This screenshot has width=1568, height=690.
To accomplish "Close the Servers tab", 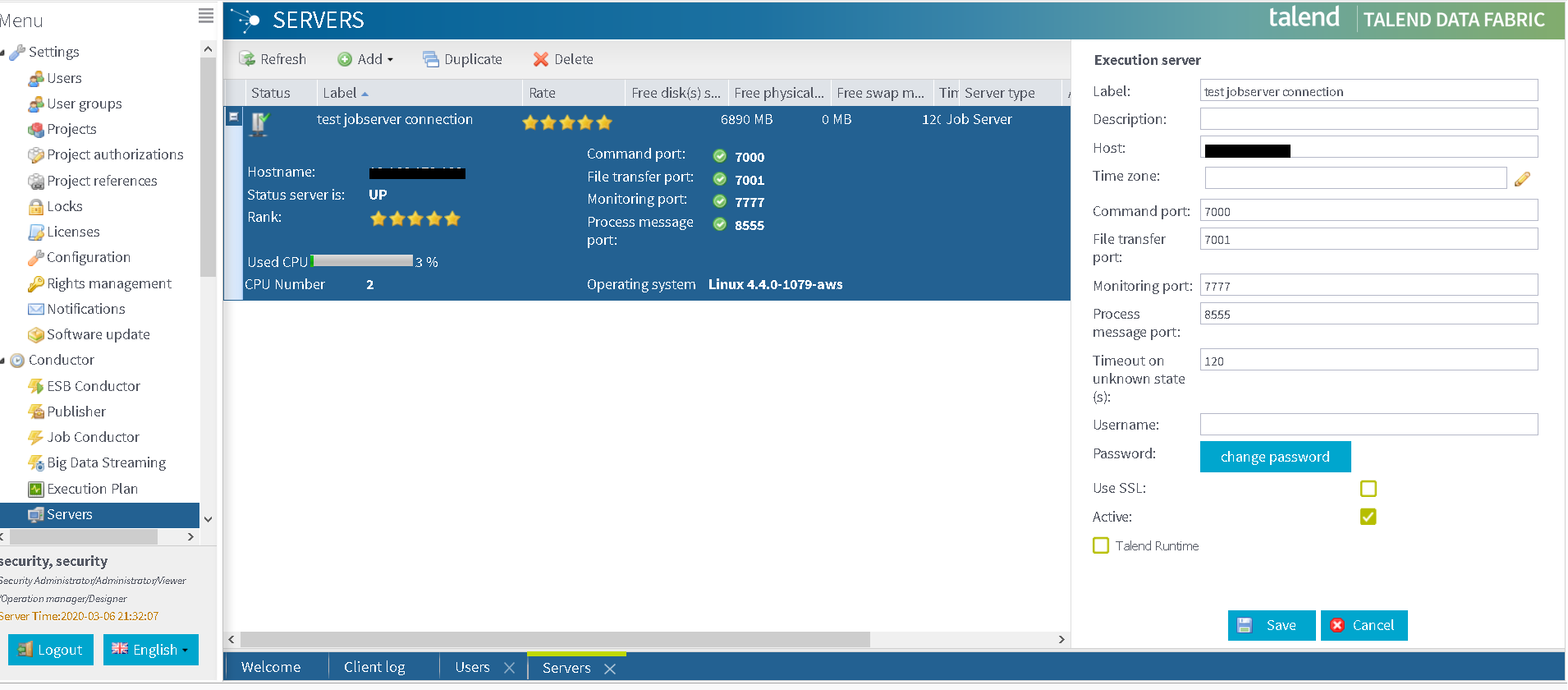I will click(610, 669).
